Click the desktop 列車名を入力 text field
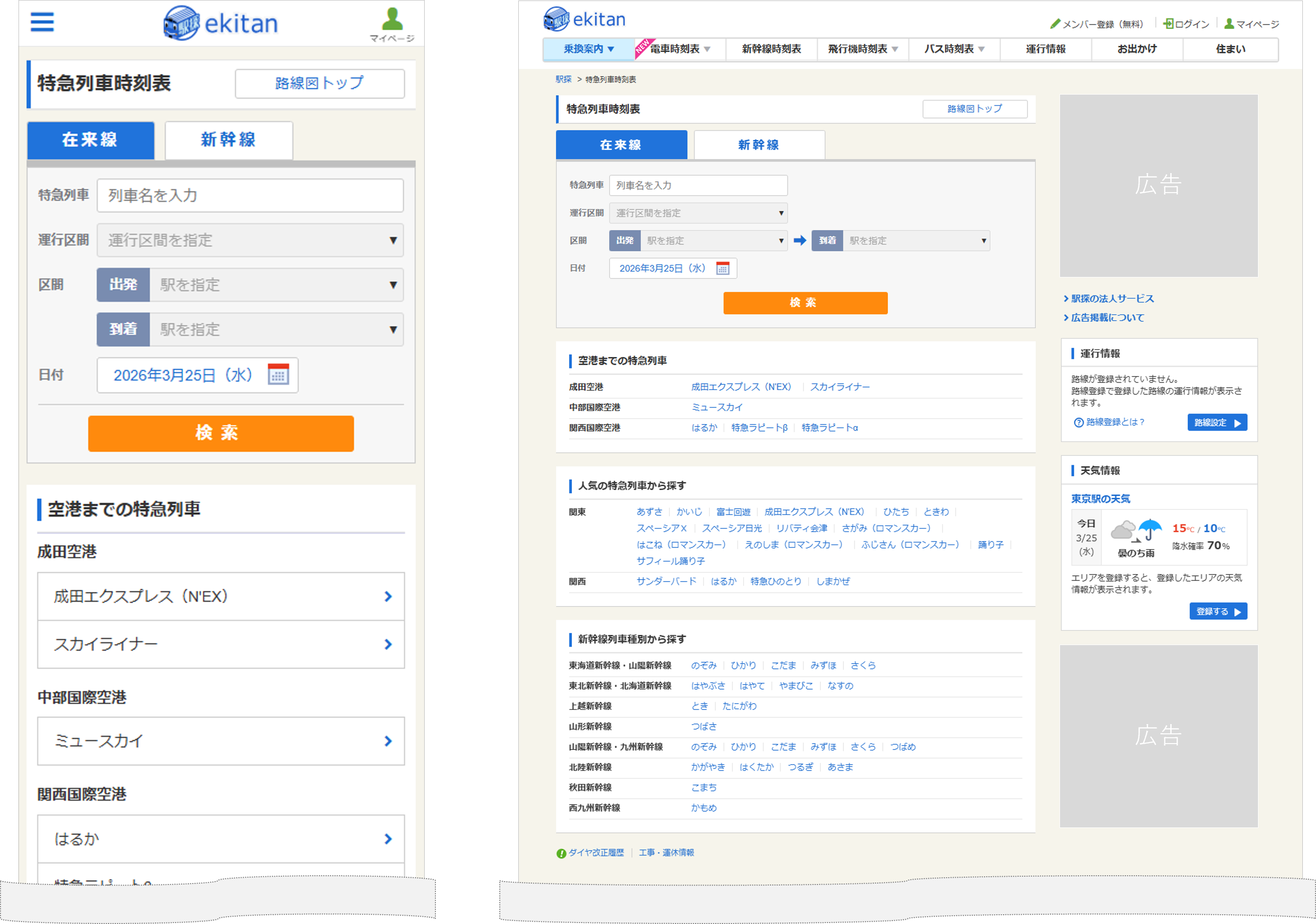This screenshot has width=1316, height=924. (x=698, y=185)
